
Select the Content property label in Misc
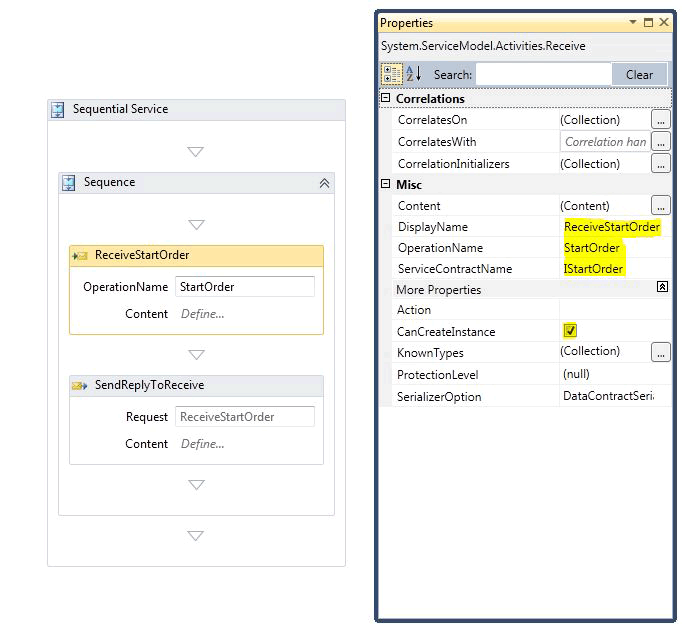tap(419, 206)
